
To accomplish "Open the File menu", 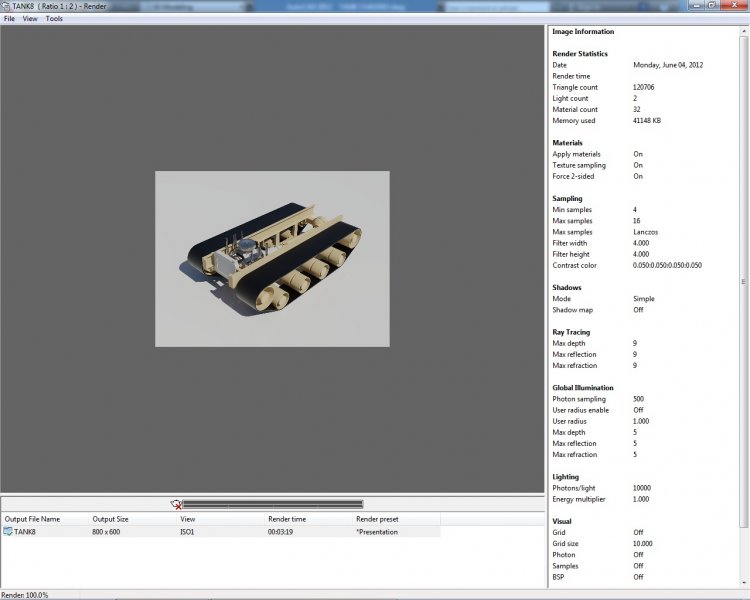I will (x=9, y=19).
